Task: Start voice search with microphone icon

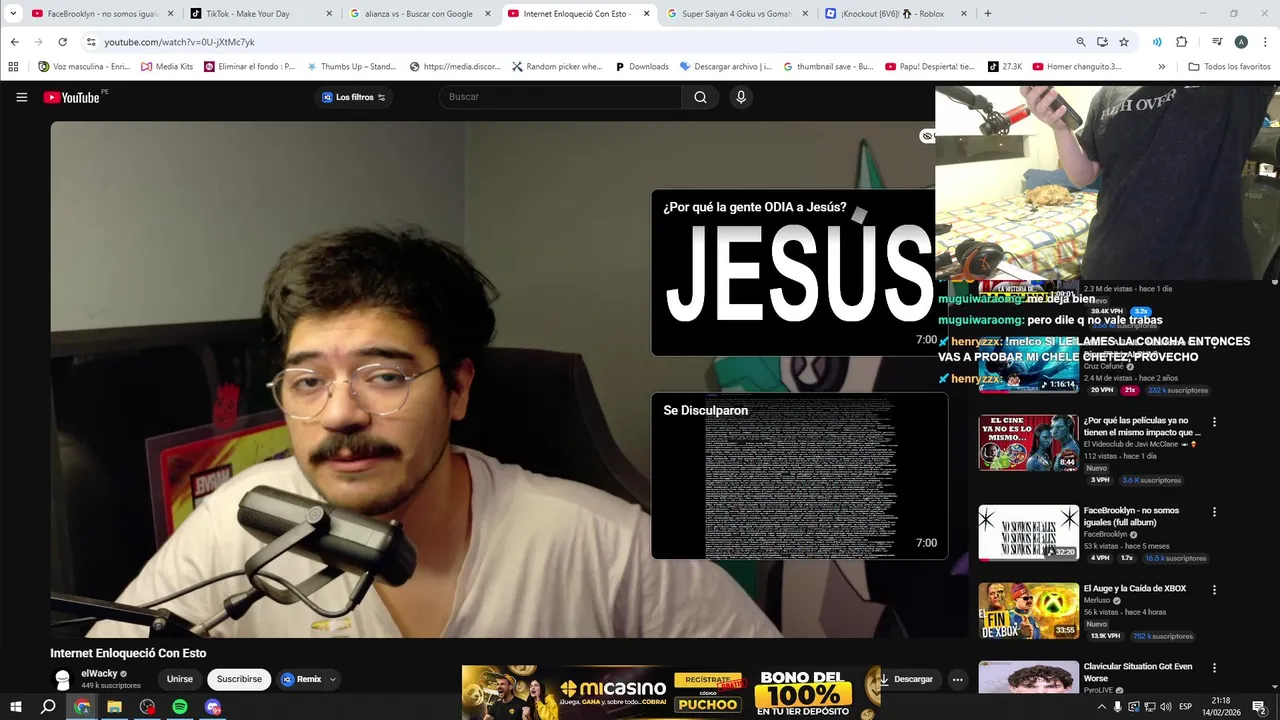Action: tap(741, 97)
